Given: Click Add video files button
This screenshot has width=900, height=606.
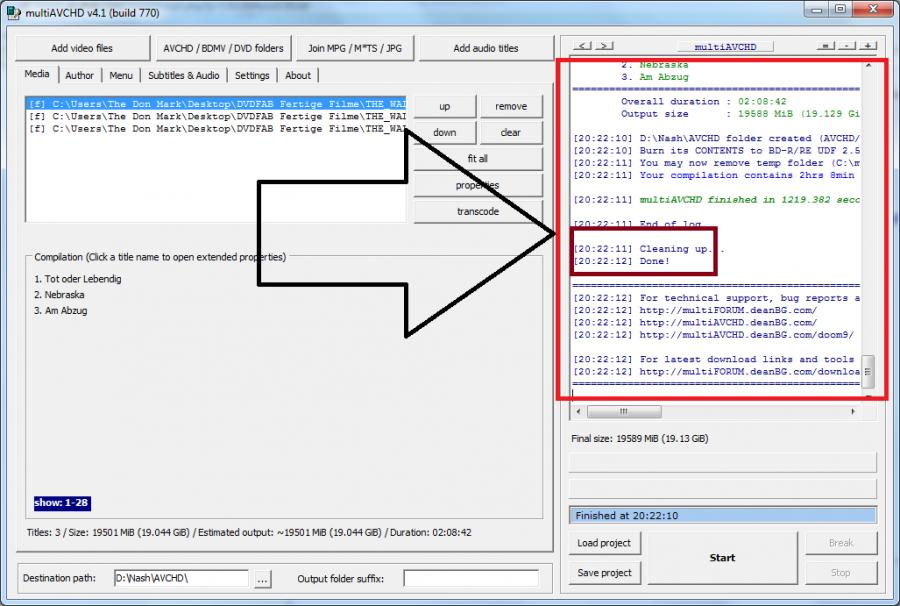Looking at the screenshot, I should coord(82,48).
